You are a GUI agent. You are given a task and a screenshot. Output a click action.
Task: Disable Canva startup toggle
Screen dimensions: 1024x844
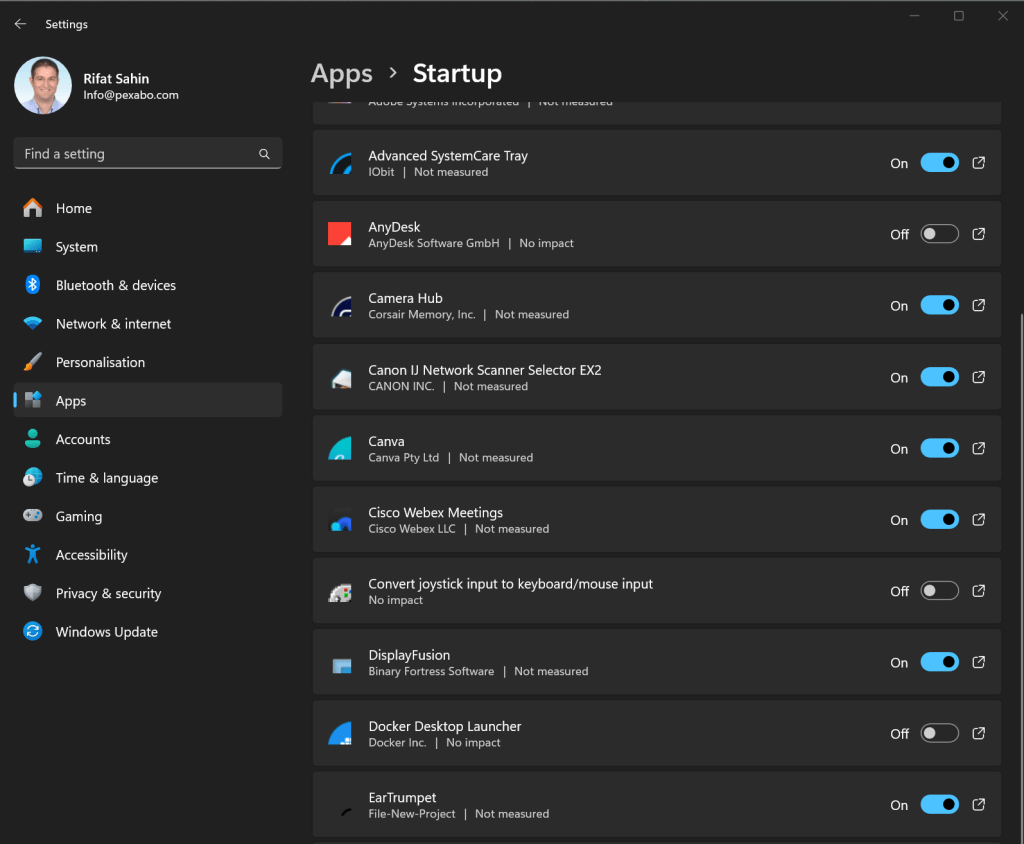coord(939,448)
